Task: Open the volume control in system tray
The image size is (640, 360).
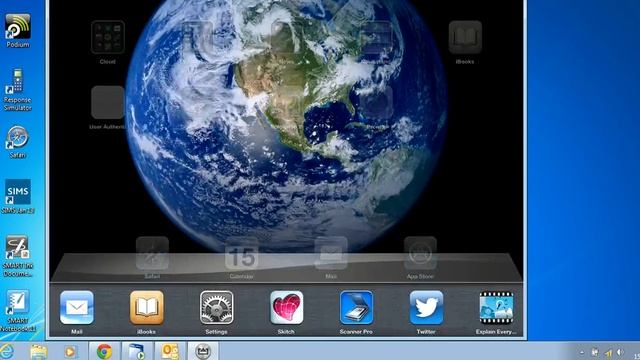Action: coord(620,353)
